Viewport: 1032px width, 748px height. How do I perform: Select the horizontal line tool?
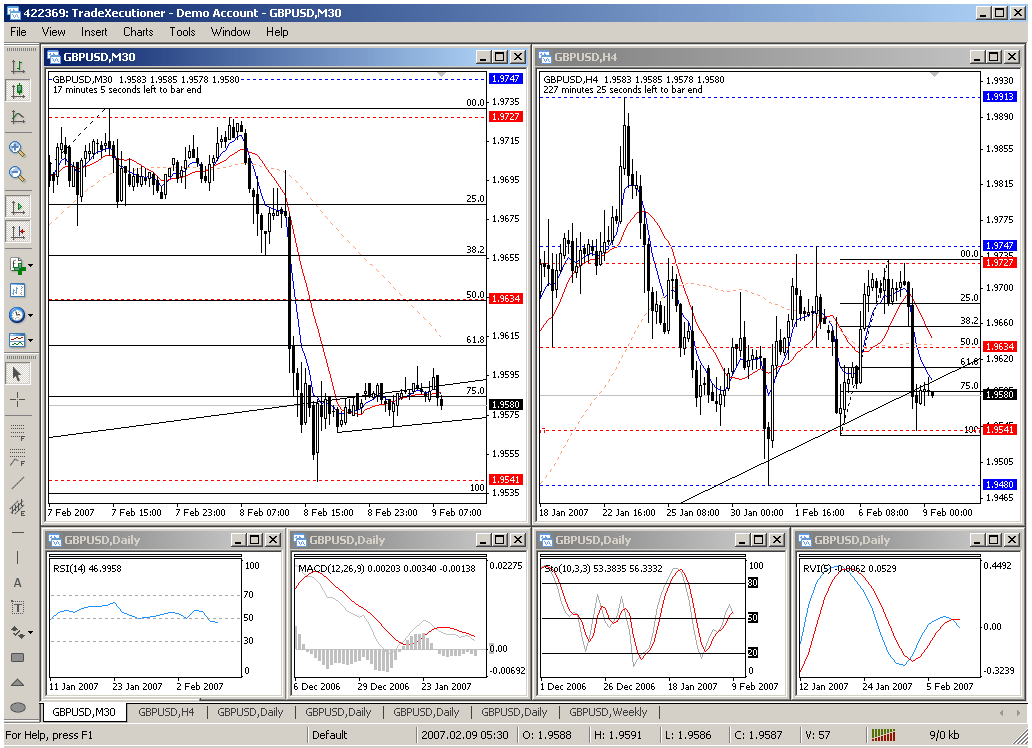(18, 533)
